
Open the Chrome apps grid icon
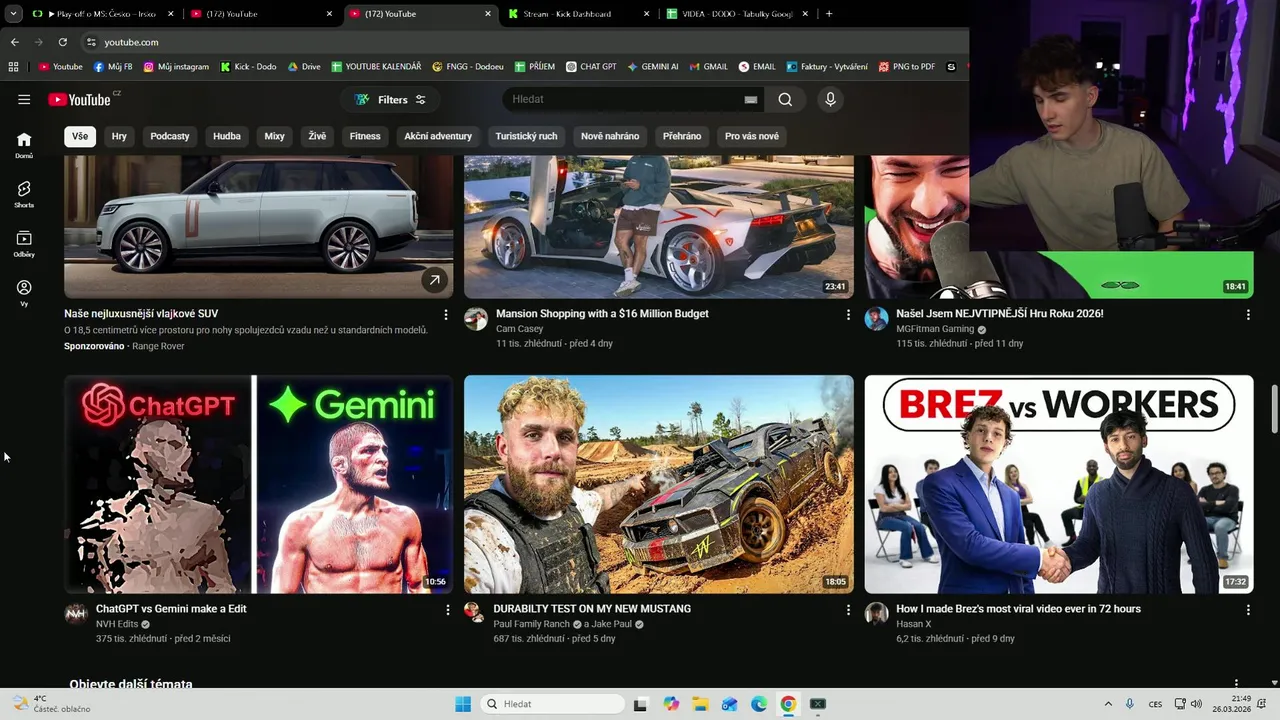13,67
